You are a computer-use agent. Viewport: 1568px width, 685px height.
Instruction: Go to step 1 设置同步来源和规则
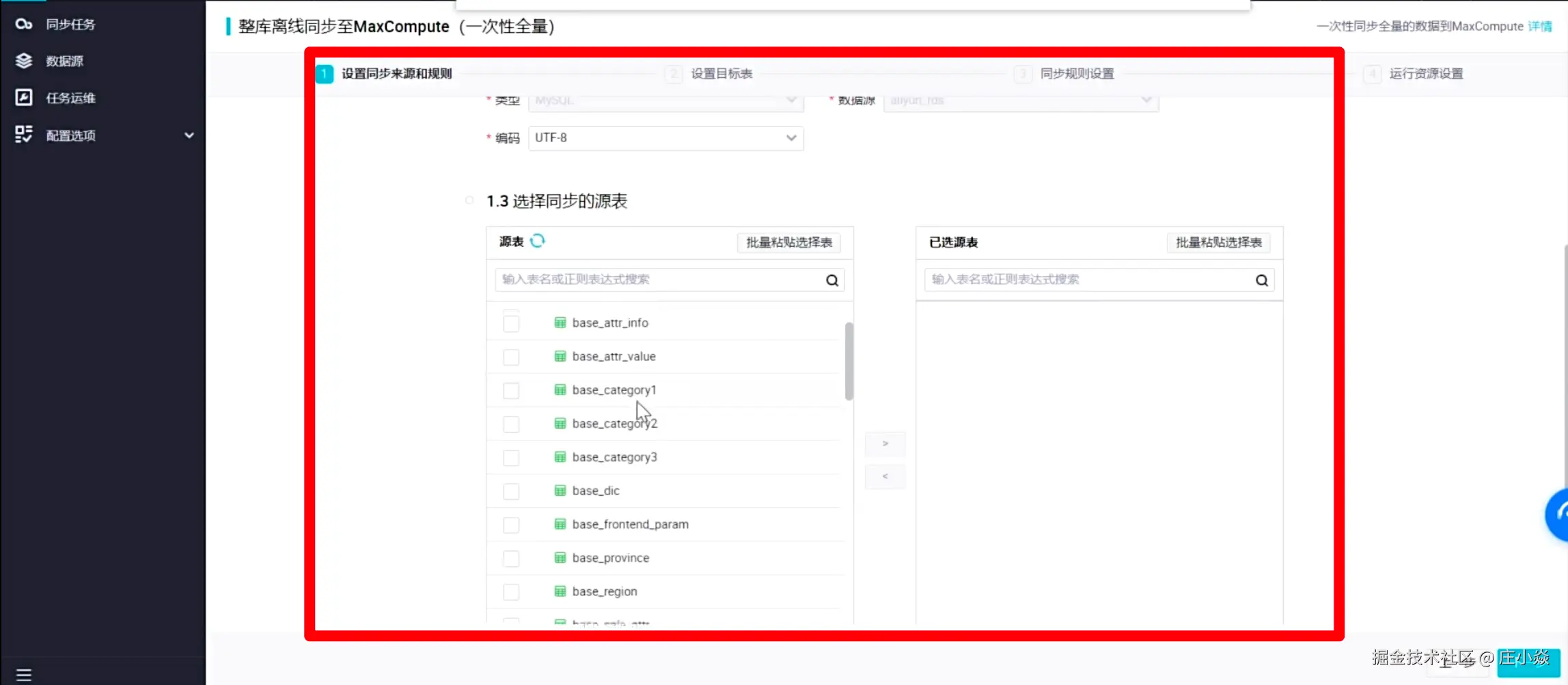[x=384, y=74]
